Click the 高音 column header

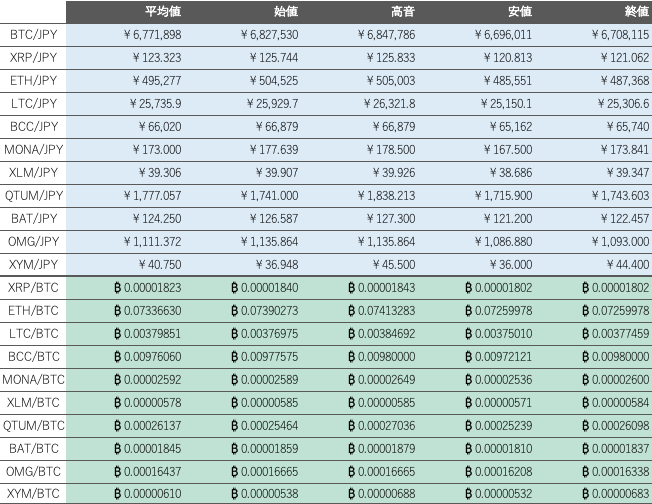pyautogui.click(x=403, y=11)
